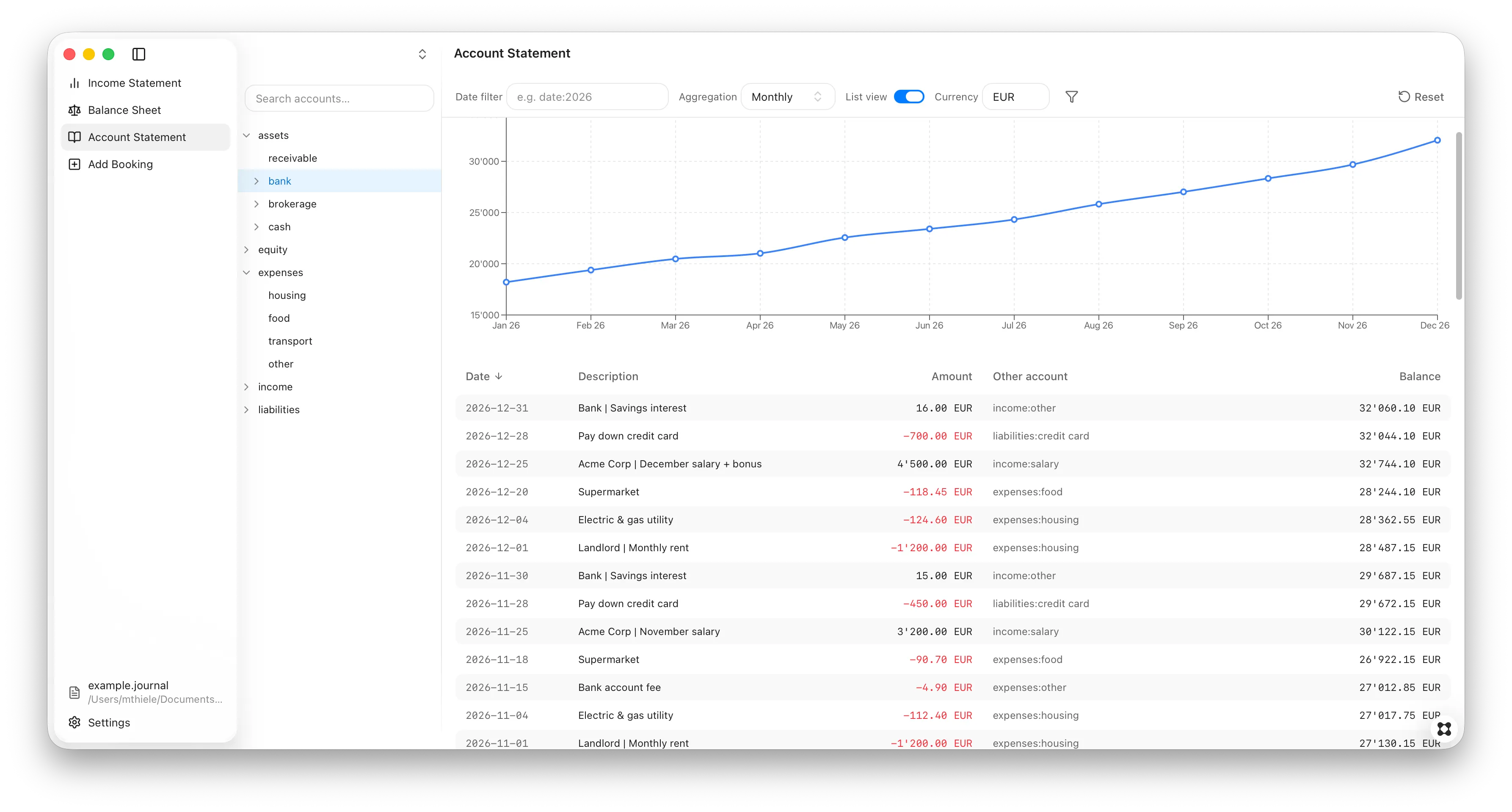The width and height of the screenshot is (1512, 812).
Task: Toggle the sidebar panel icon
Action: click(x=138, y=54)
